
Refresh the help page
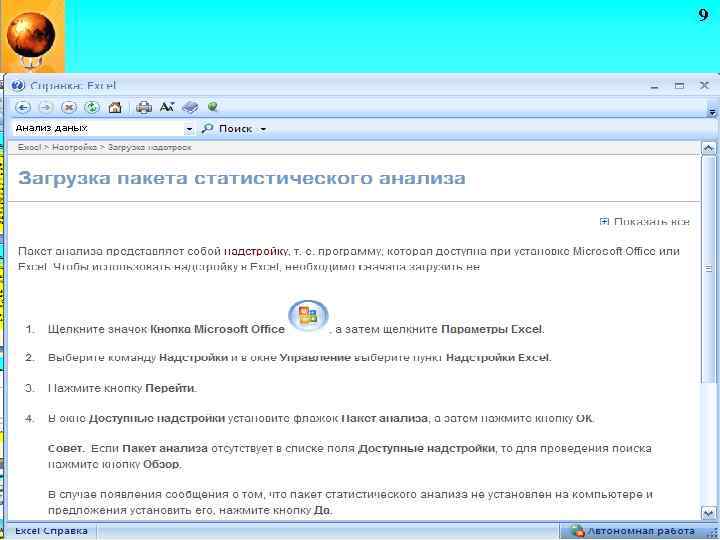pyautogui.click(x=92, y=107)
